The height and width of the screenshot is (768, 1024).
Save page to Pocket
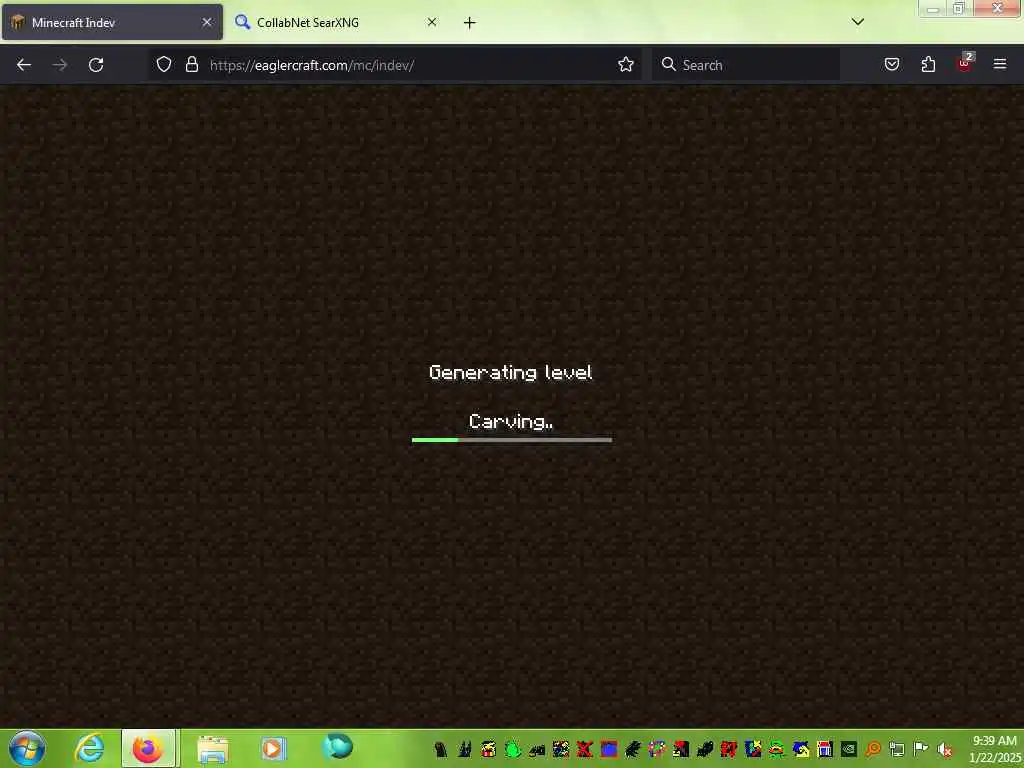pyautogui.click(x=892, y=64)
